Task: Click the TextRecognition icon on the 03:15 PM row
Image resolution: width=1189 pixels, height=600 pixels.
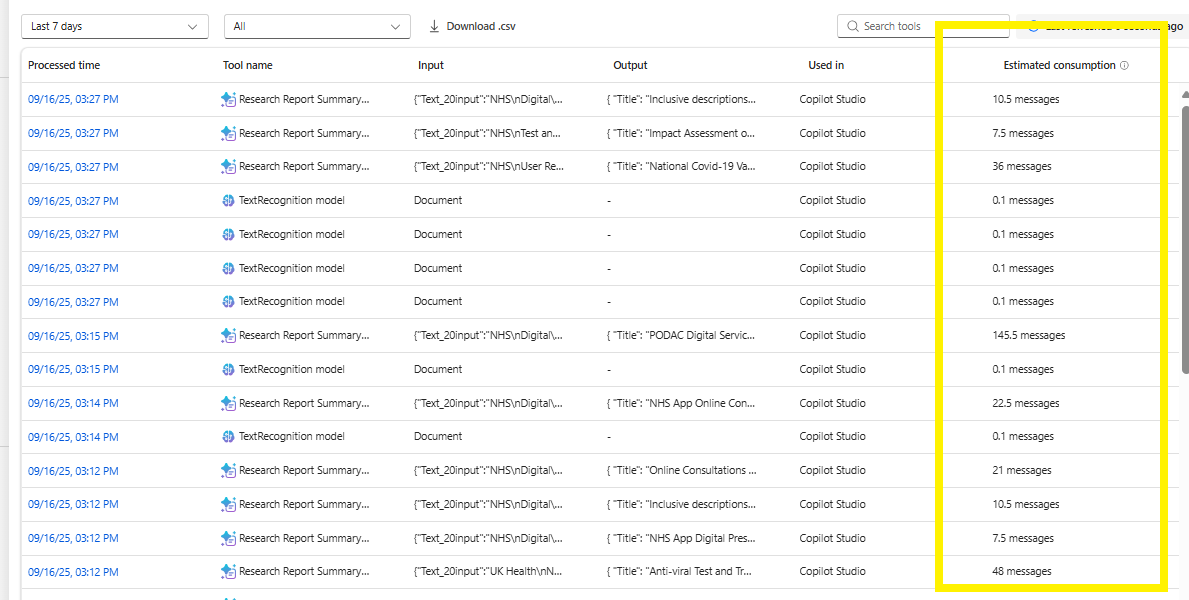Action: click(228, 369)
